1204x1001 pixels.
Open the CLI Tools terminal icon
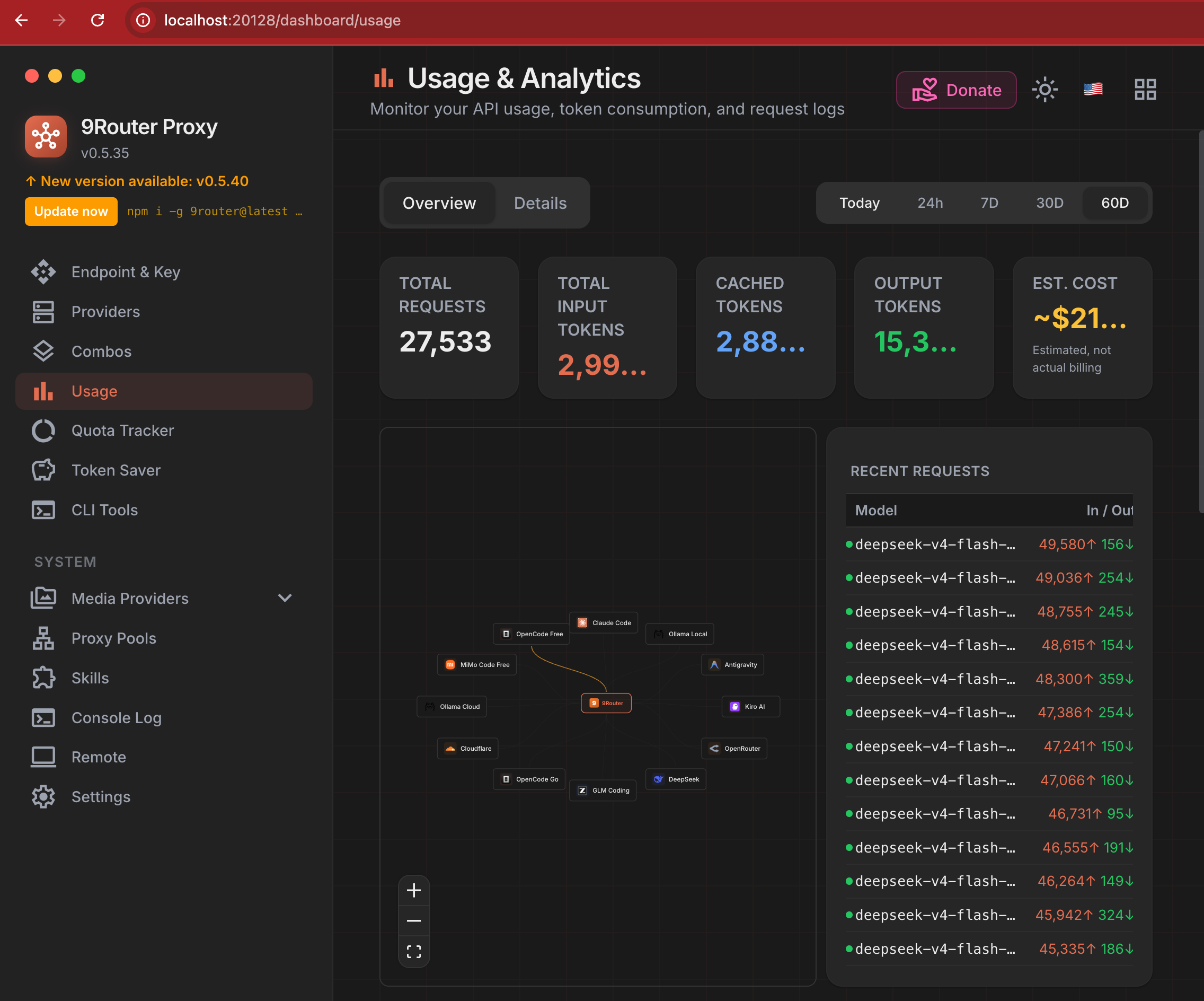[x=43, y=510]
